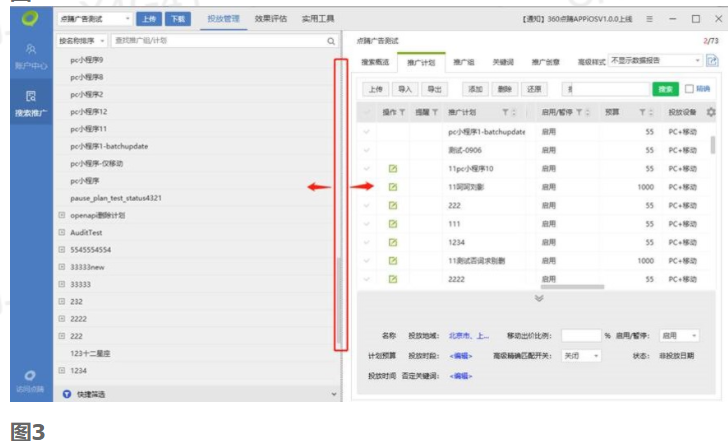Switch to 效果评估 top tab
728x441 pixels.
click(271, 19)
